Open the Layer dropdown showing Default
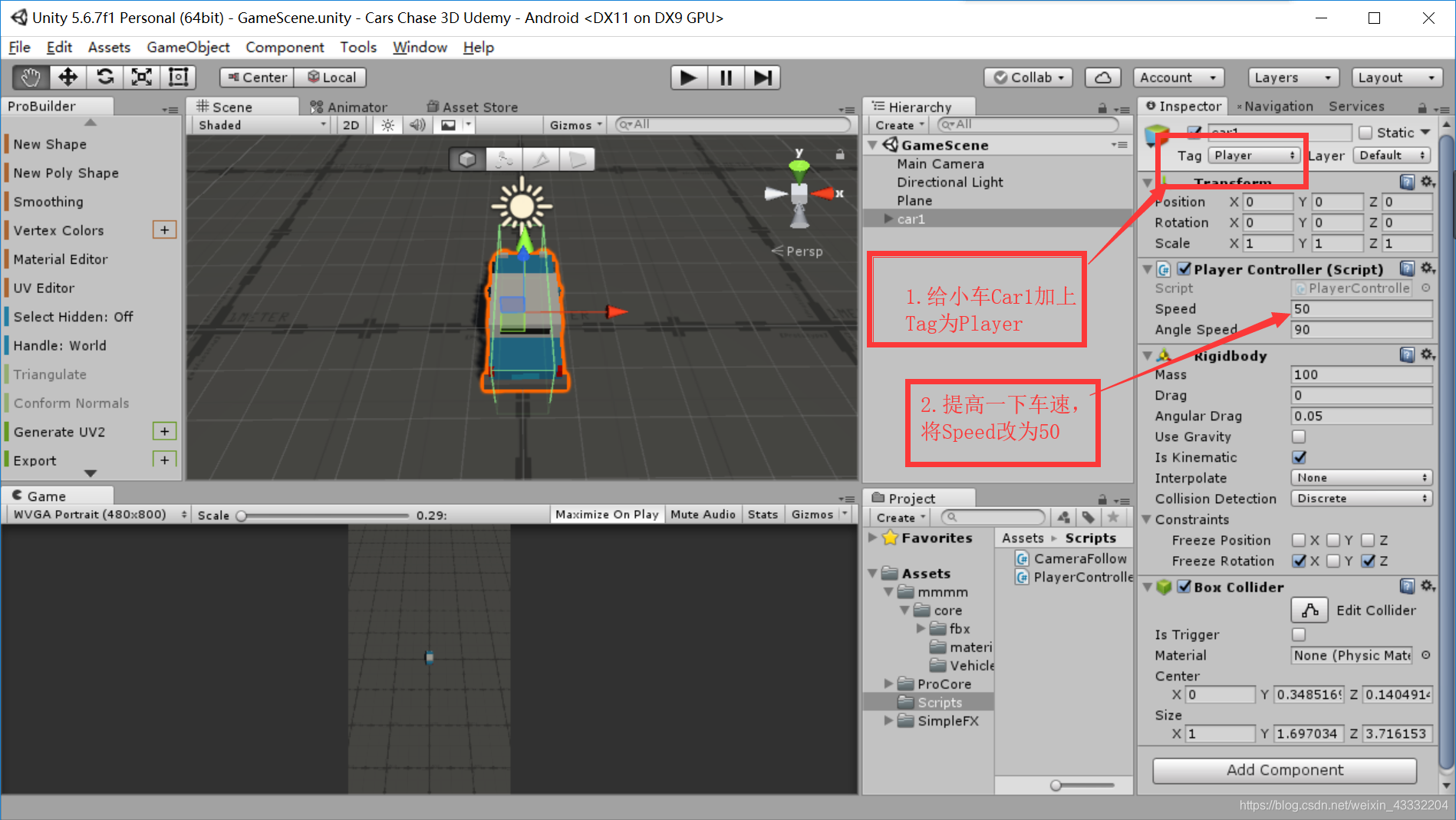 [1392, 156]
